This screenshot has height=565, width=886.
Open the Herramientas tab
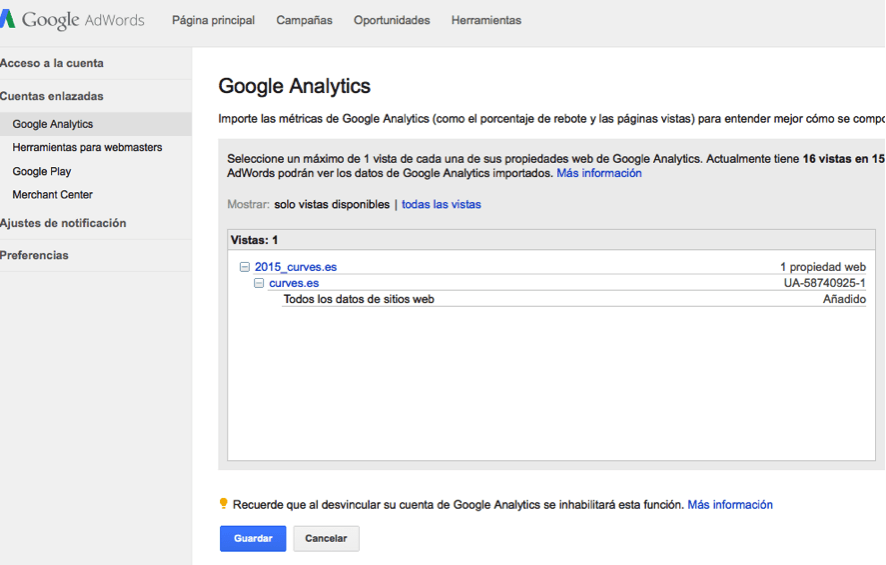tap(486, 20)
